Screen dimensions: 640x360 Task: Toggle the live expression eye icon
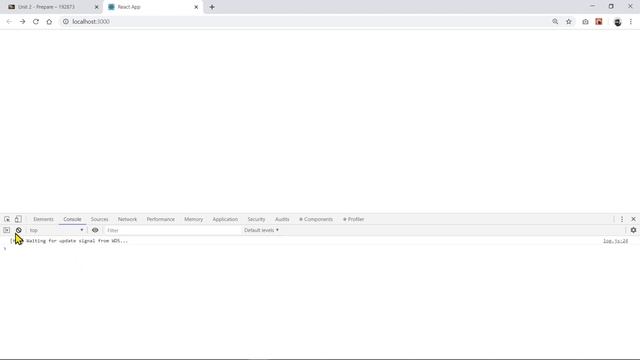[x=95, y=230]
